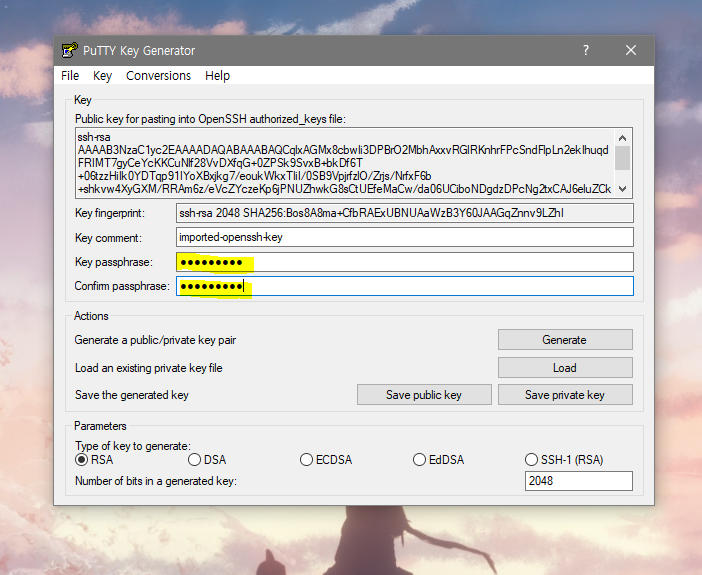Click the Save private key button
This screenshot has width=702, height=575.
[565, 395]
